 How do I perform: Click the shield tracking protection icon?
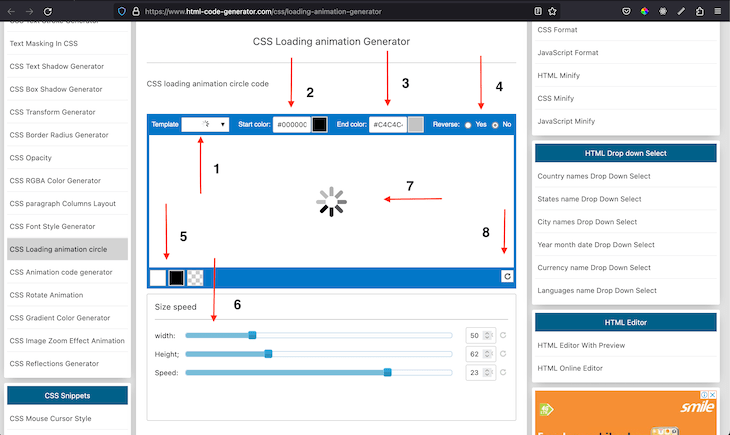click(122, 10)
